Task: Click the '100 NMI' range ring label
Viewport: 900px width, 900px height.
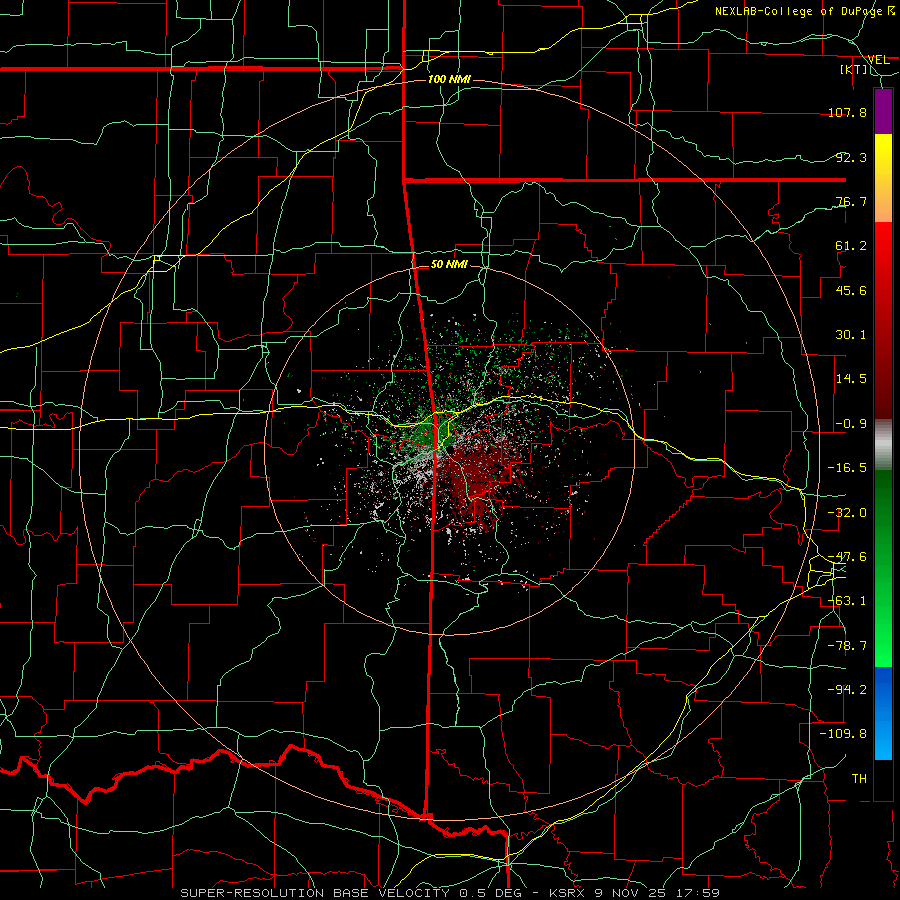Action: [x=449, y=79]
